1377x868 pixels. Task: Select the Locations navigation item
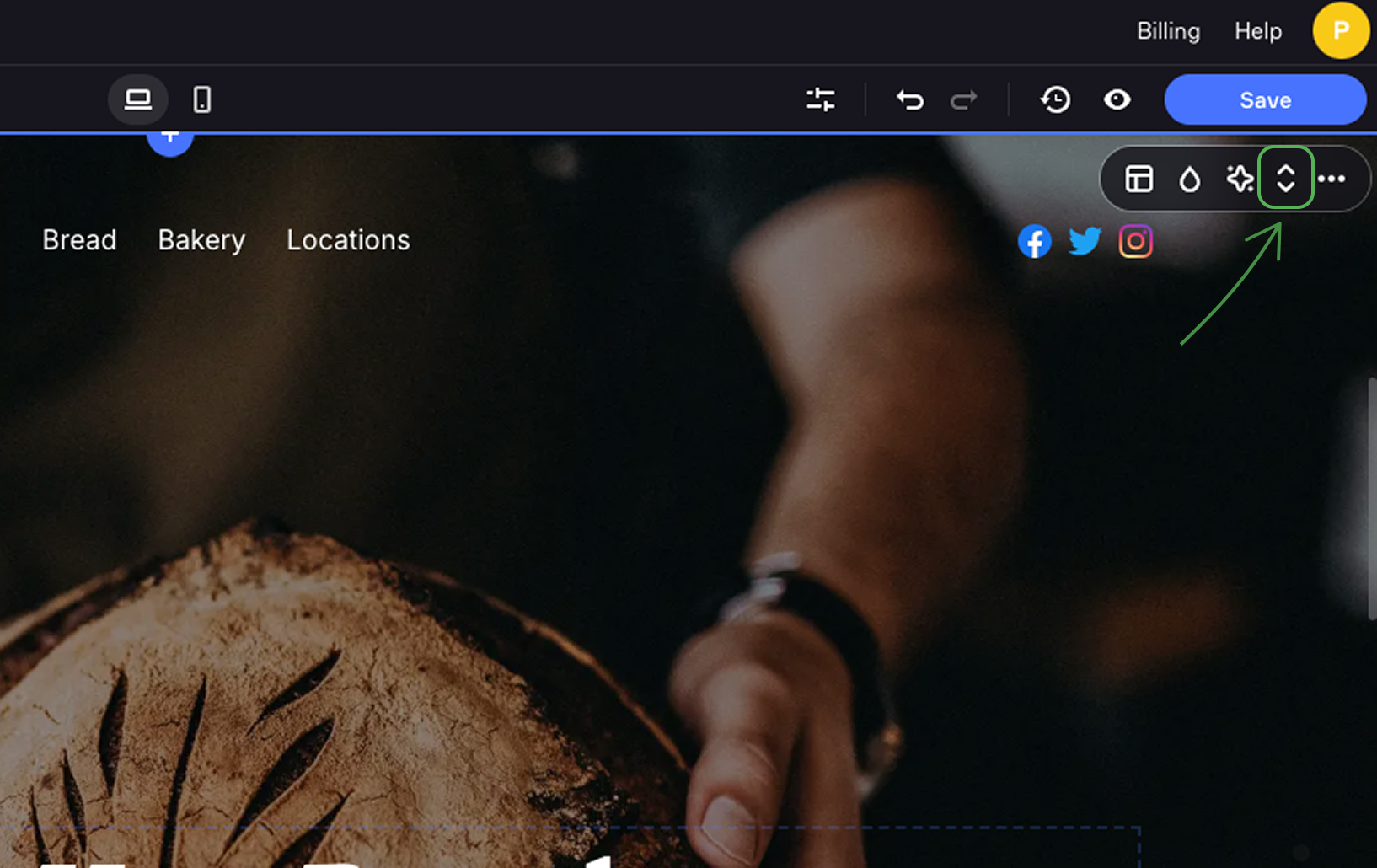(348, 240)
